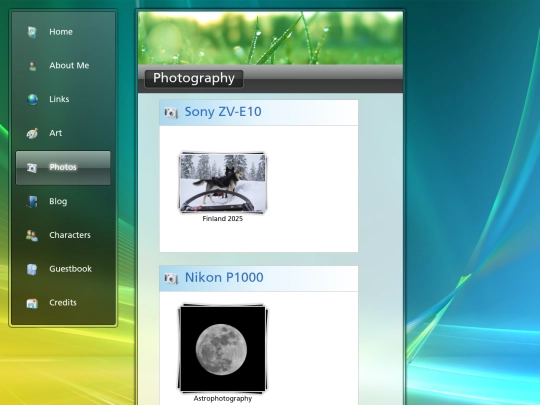Open the Astrophotography moon thumbnail
540x405 pixels.
(223, 348)
